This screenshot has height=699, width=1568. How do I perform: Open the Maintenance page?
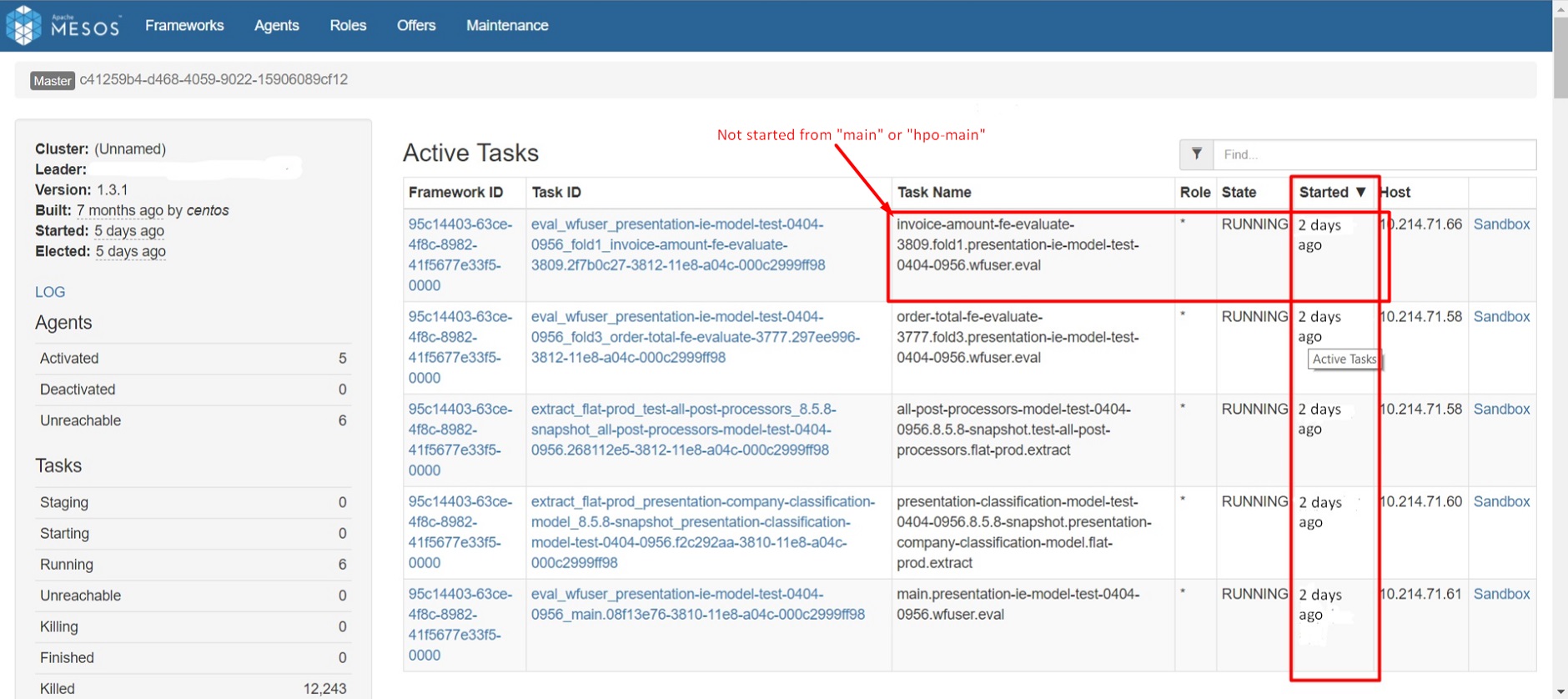click(x=507, y=25)
